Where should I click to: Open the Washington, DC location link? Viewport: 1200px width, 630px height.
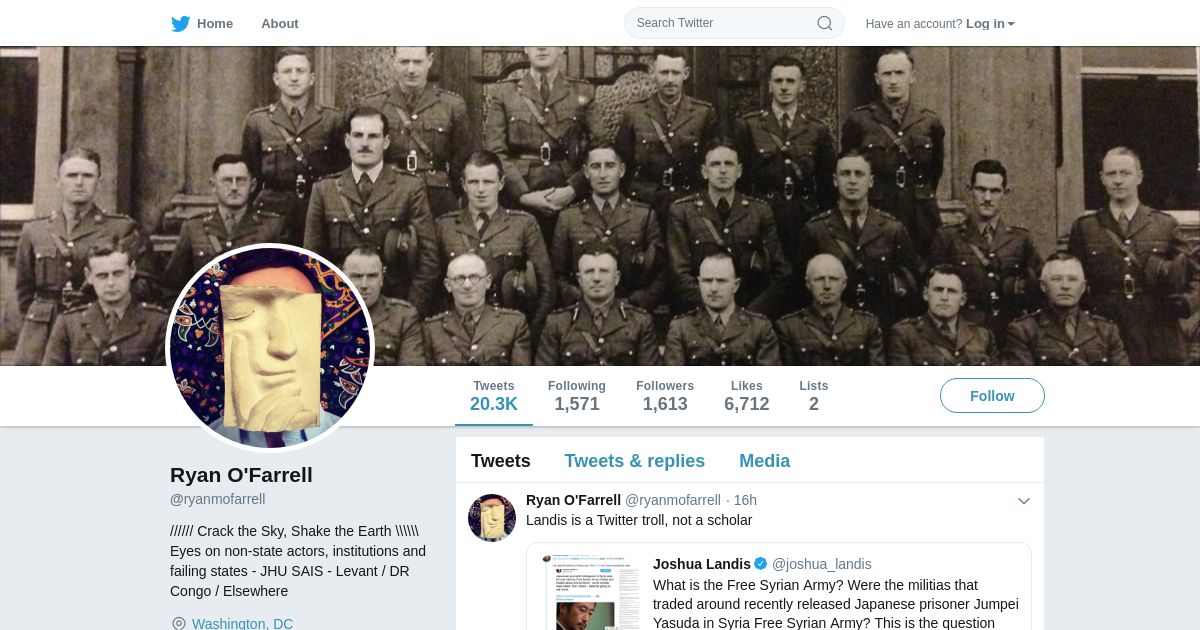coord(242,623)
